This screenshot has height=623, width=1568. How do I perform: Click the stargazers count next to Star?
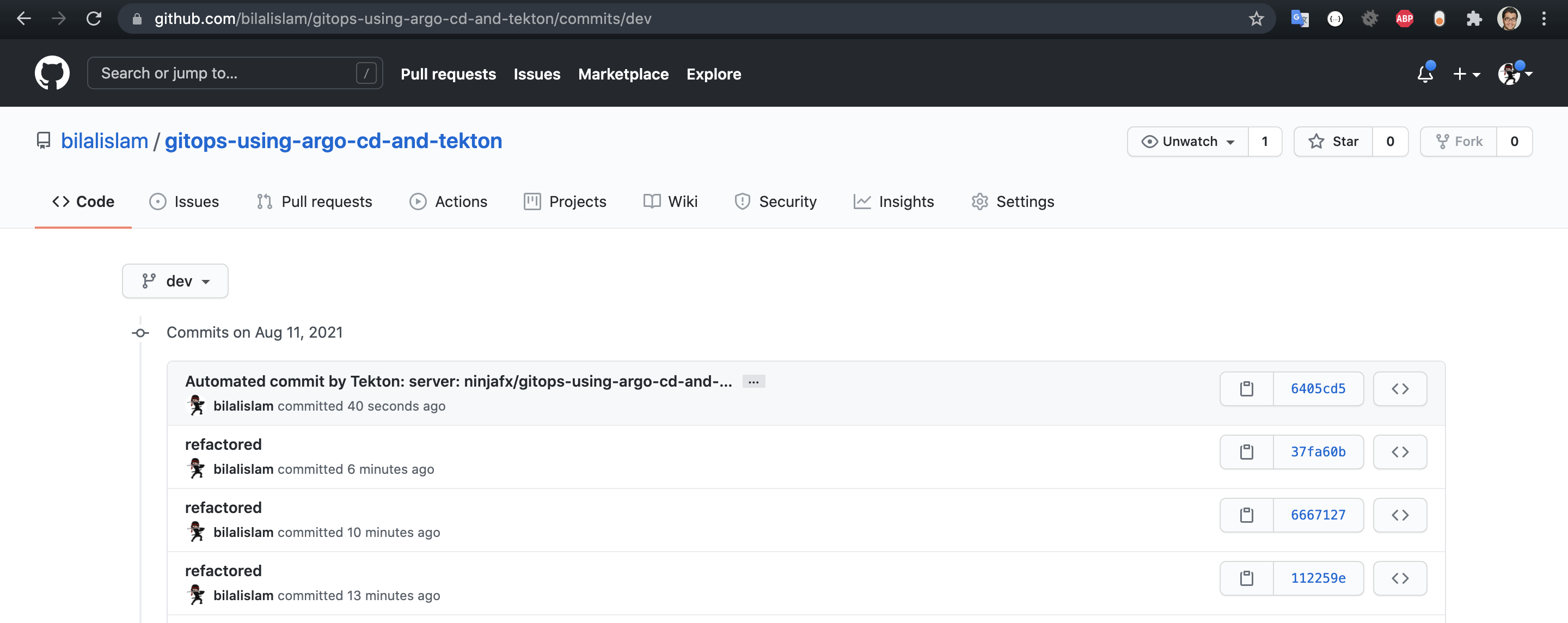(x=1391, y=141)
